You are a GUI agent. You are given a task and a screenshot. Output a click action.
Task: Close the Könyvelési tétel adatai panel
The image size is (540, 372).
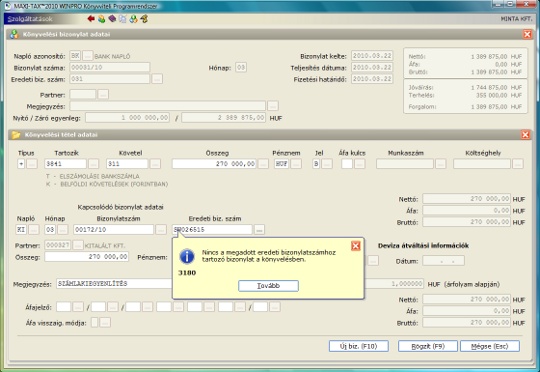526,135
